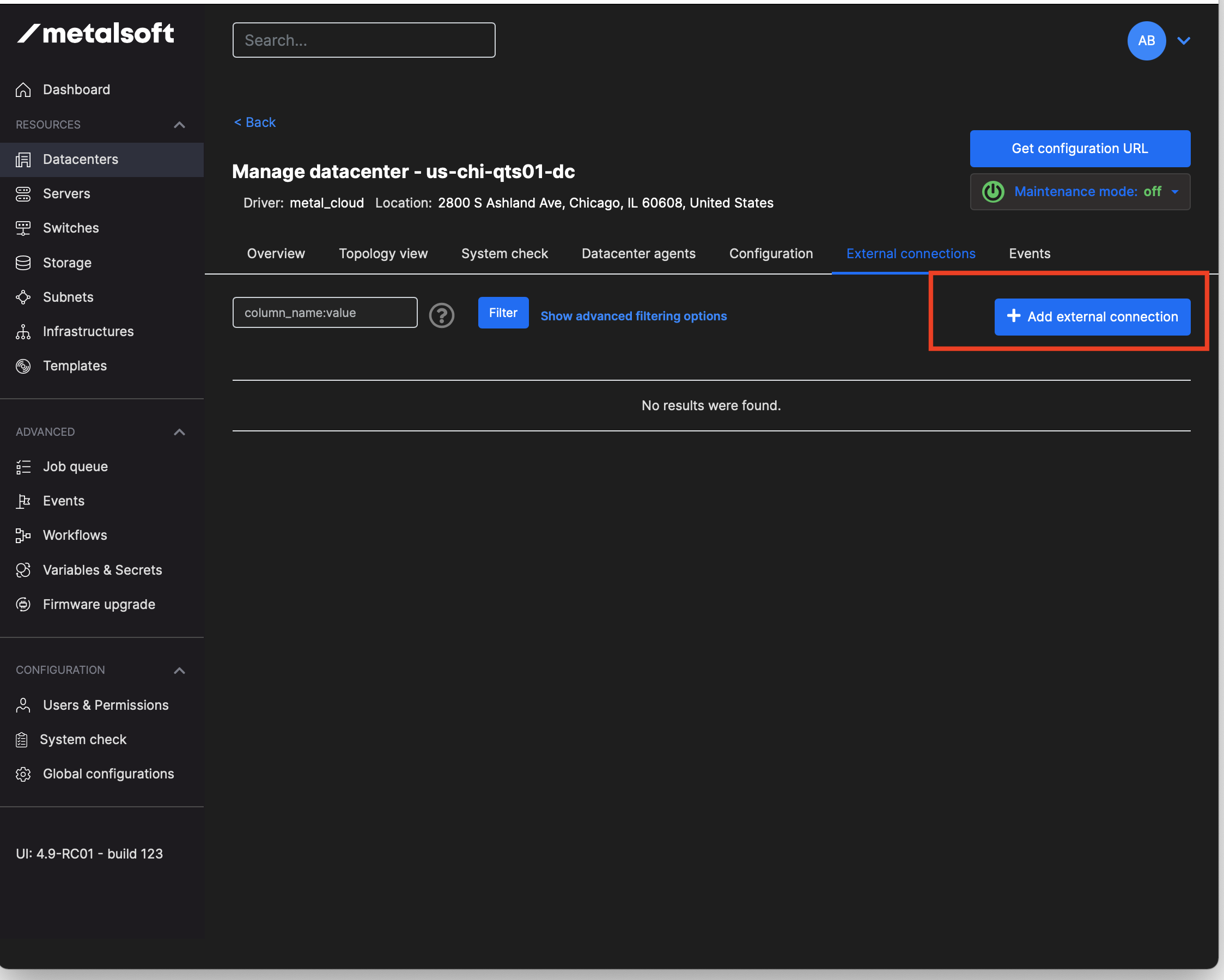Open the Maintenance mode dropdown
Viewport: 1224px width, 980px height.
1080,192
